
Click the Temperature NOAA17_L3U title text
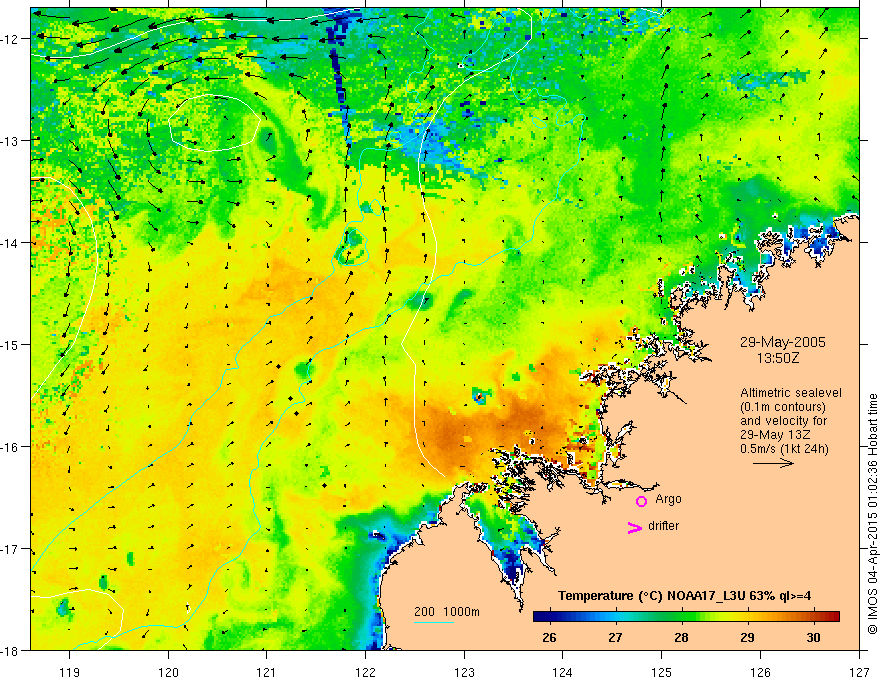click(x=684, y=596)
